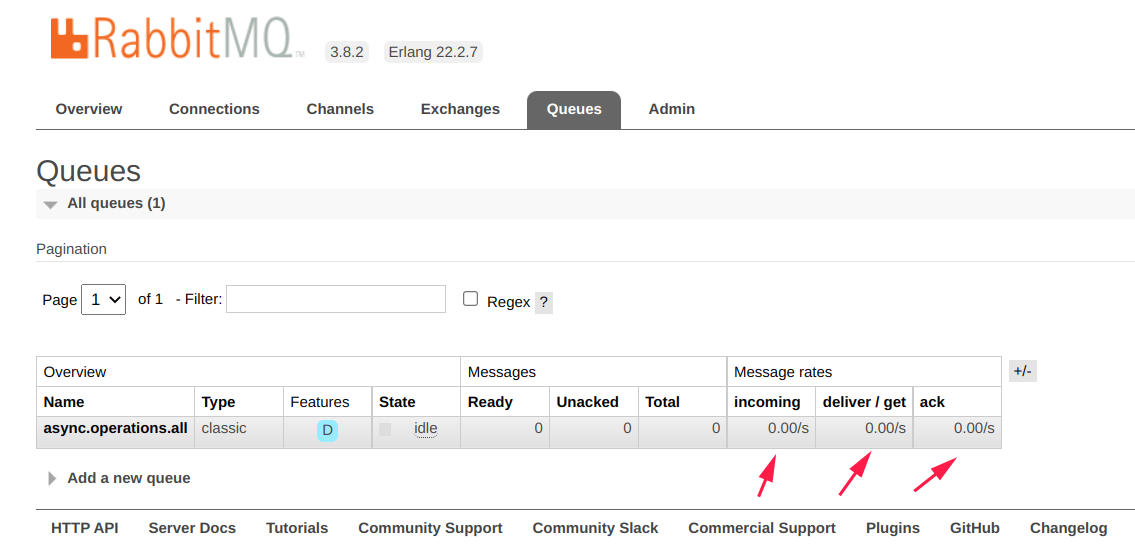Open the HTTP API link

pos(85,528)
